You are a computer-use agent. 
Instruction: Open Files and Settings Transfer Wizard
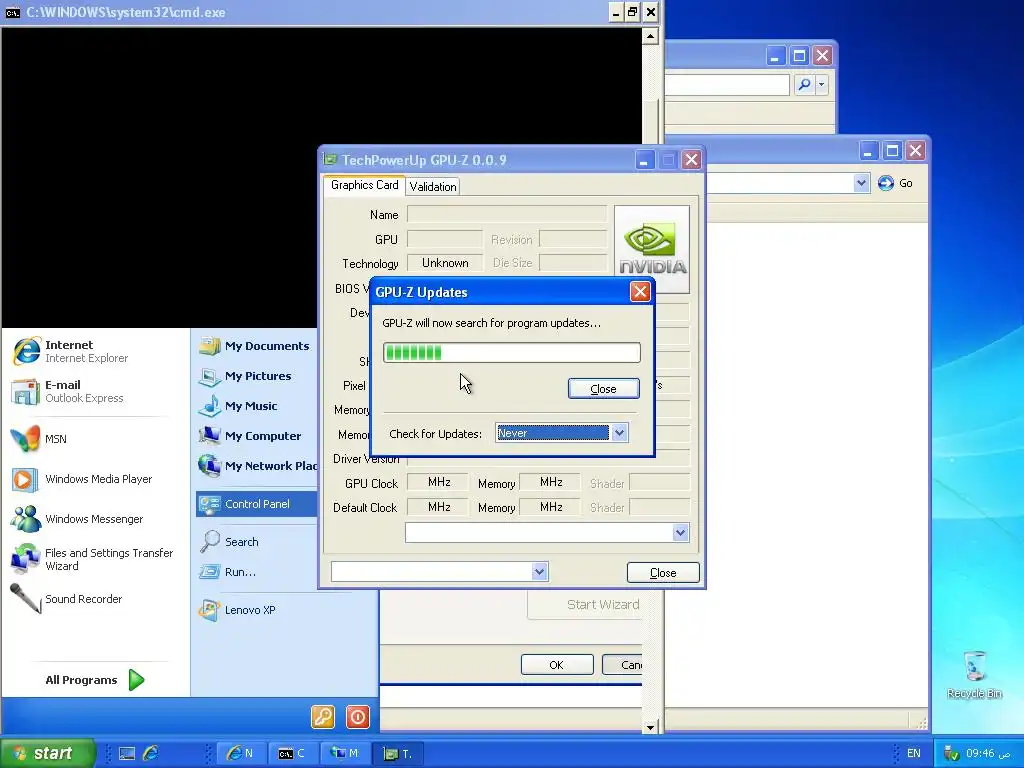click(x=93, y=559)
